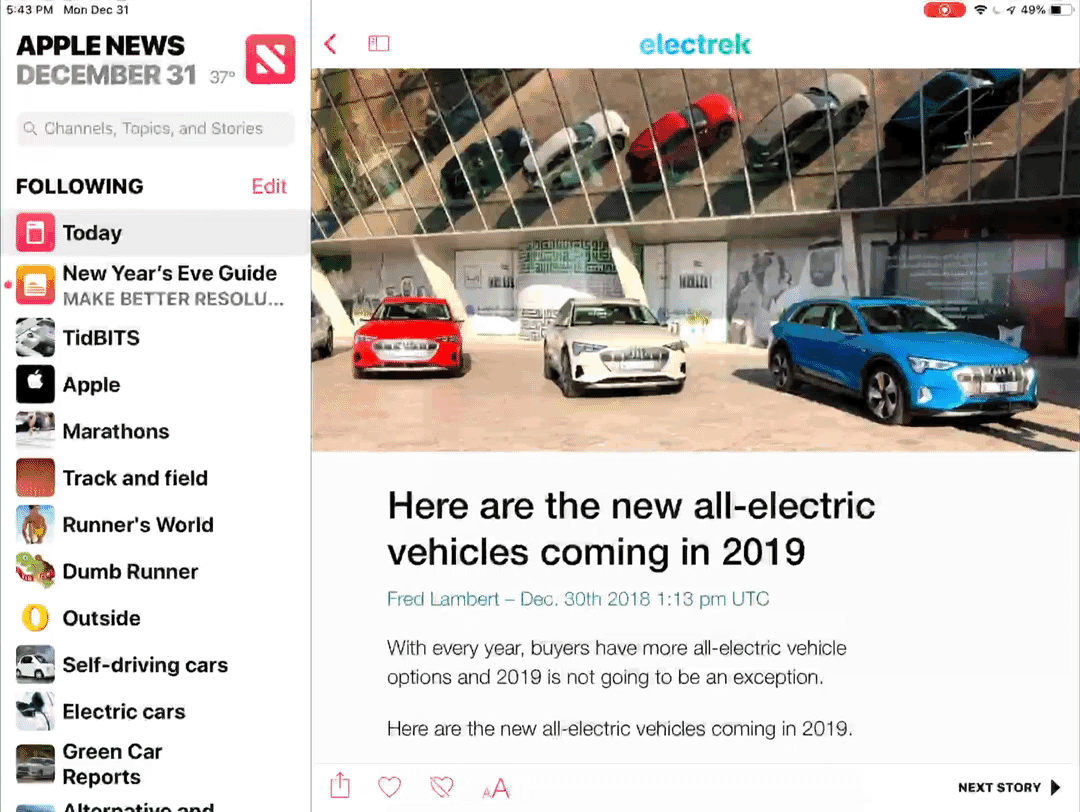Open Self-driving cars topic
This screenshot has width=1080, height=812.
(156, 665)
